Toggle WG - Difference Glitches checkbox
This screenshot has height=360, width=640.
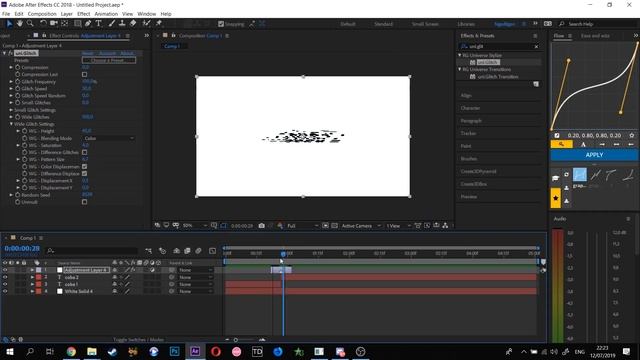pyautogui.click(x=84, y=152)
